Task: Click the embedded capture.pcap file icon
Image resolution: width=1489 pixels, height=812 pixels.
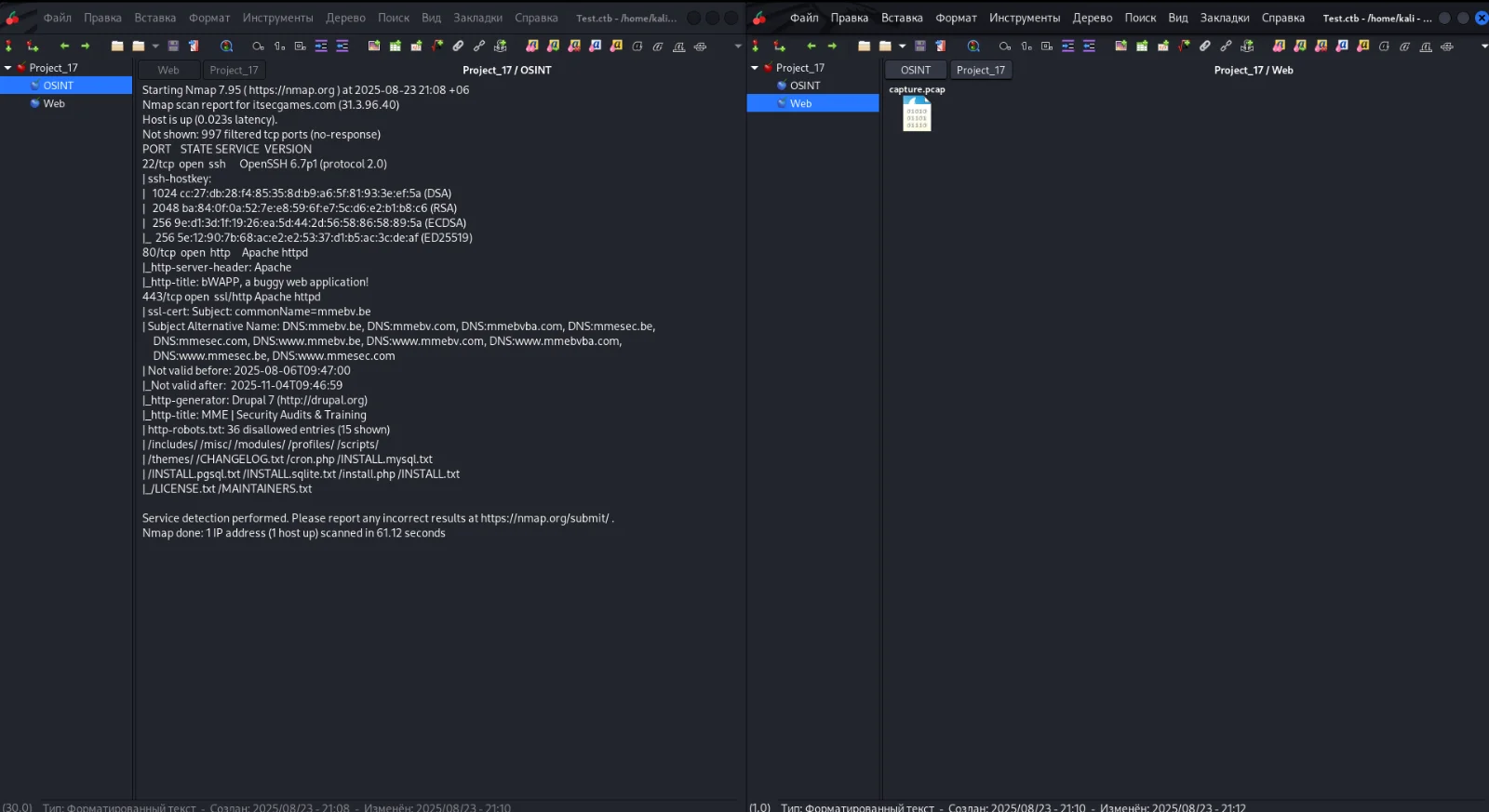Action: [917, 114]
